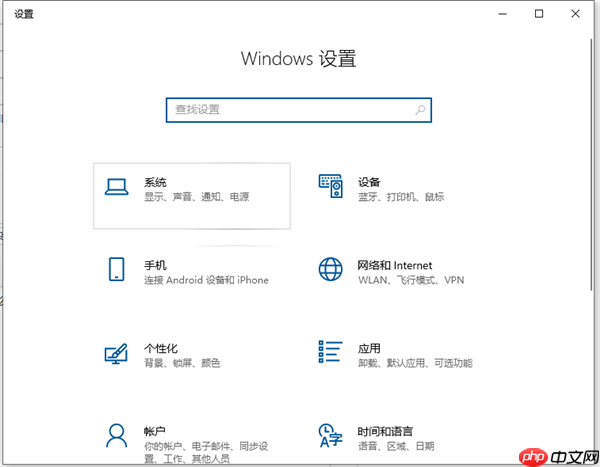Image resolution: width=600 pixels, height=467 pixels.
Task: Open the 应用 settings title
Action: coord(369,348)
